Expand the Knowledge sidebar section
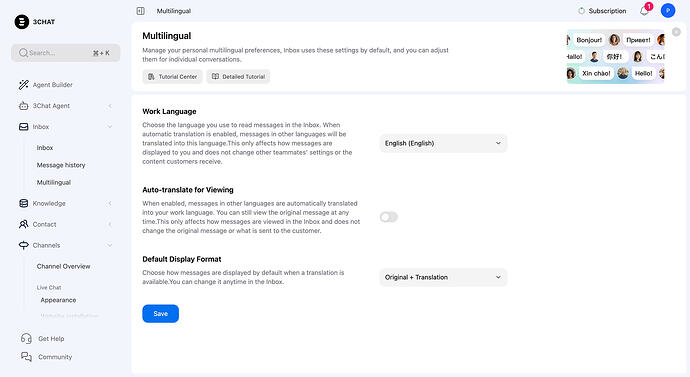The image size is (690, 377). coord(110,203)
